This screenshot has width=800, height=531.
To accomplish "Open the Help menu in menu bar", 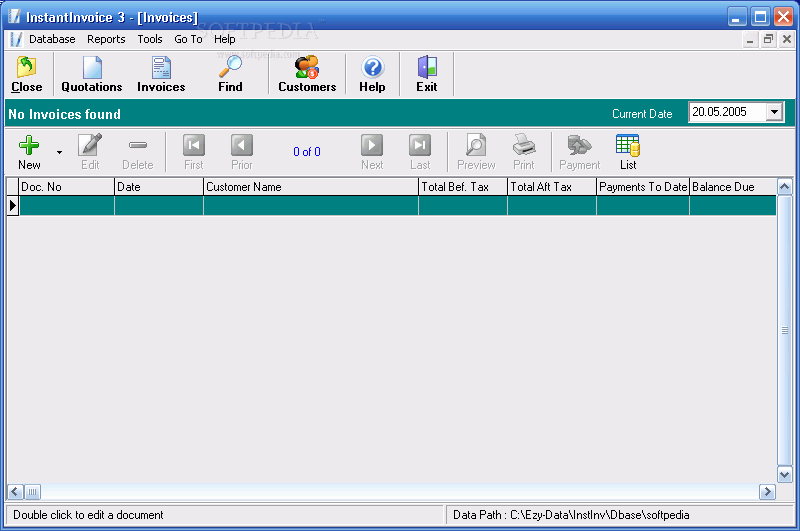I will click(x=224, y=39).
